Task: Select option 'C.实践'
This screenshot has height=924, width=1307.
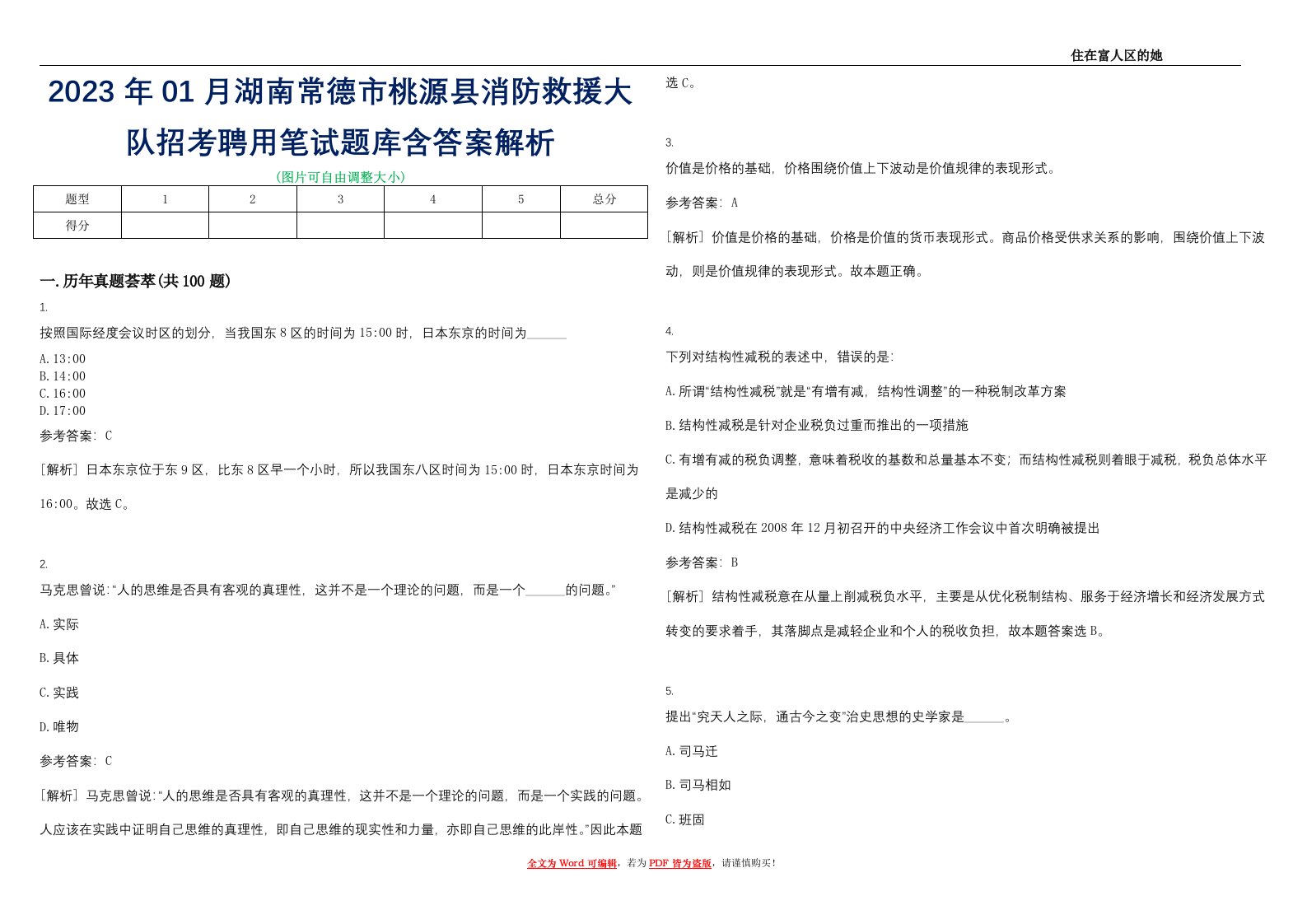Action: (x=59, y=693)
